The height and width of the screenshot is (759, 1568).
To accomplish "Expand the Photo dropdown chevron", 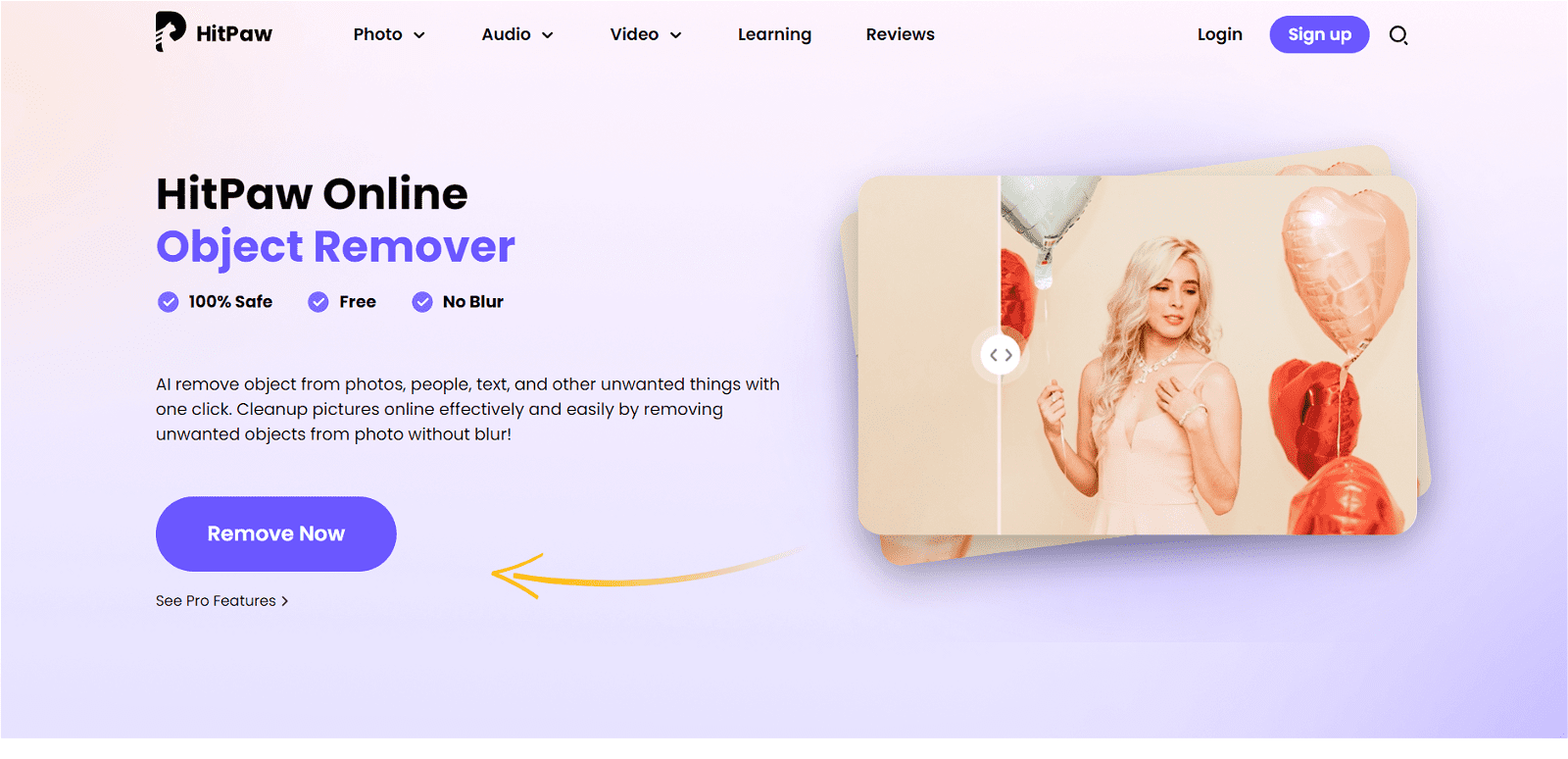I will pos(419,35).
